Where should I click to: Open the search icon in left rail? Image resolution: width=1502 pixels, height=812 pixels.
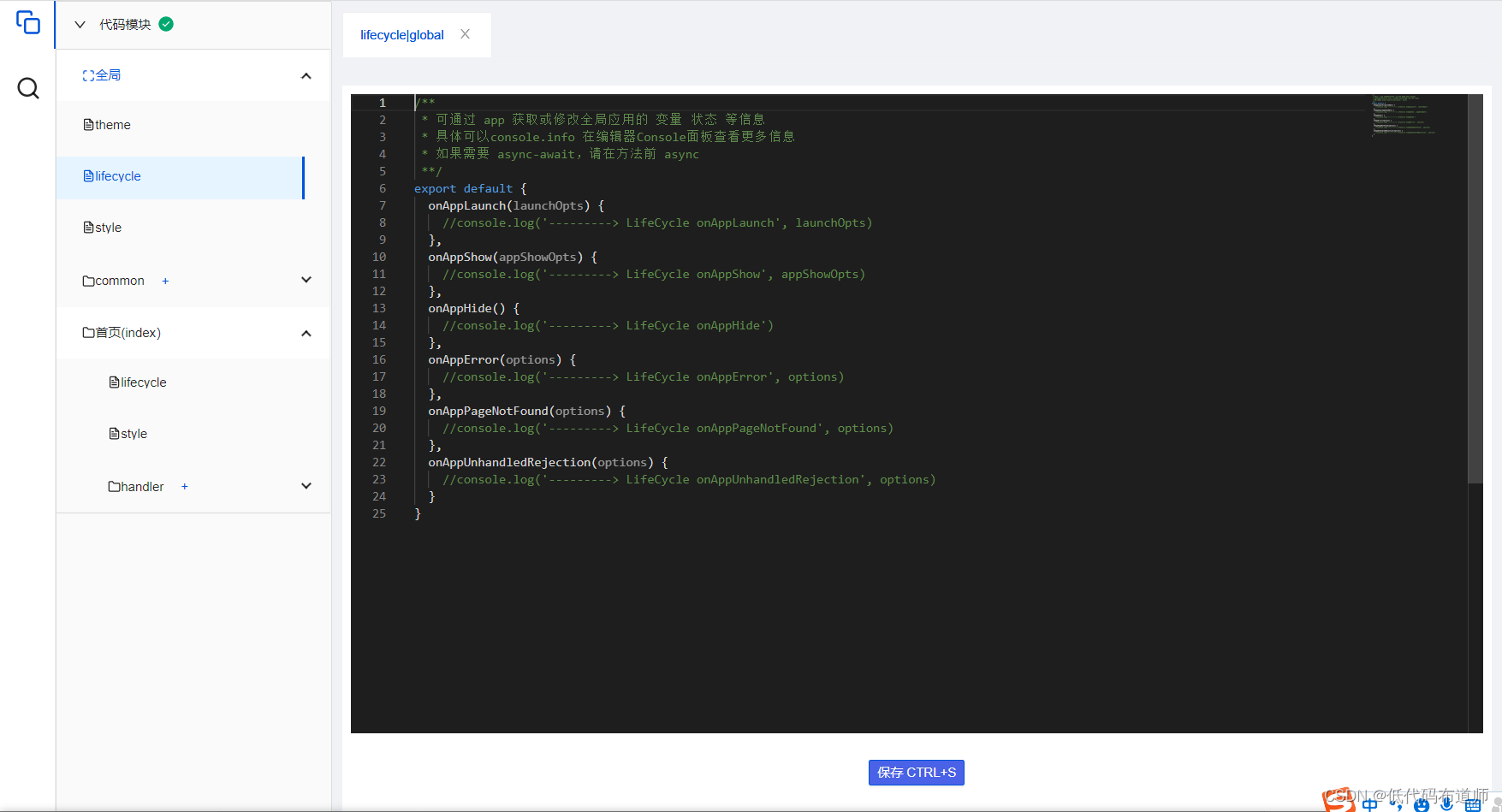pyautogui.click(x=28, y=88)
